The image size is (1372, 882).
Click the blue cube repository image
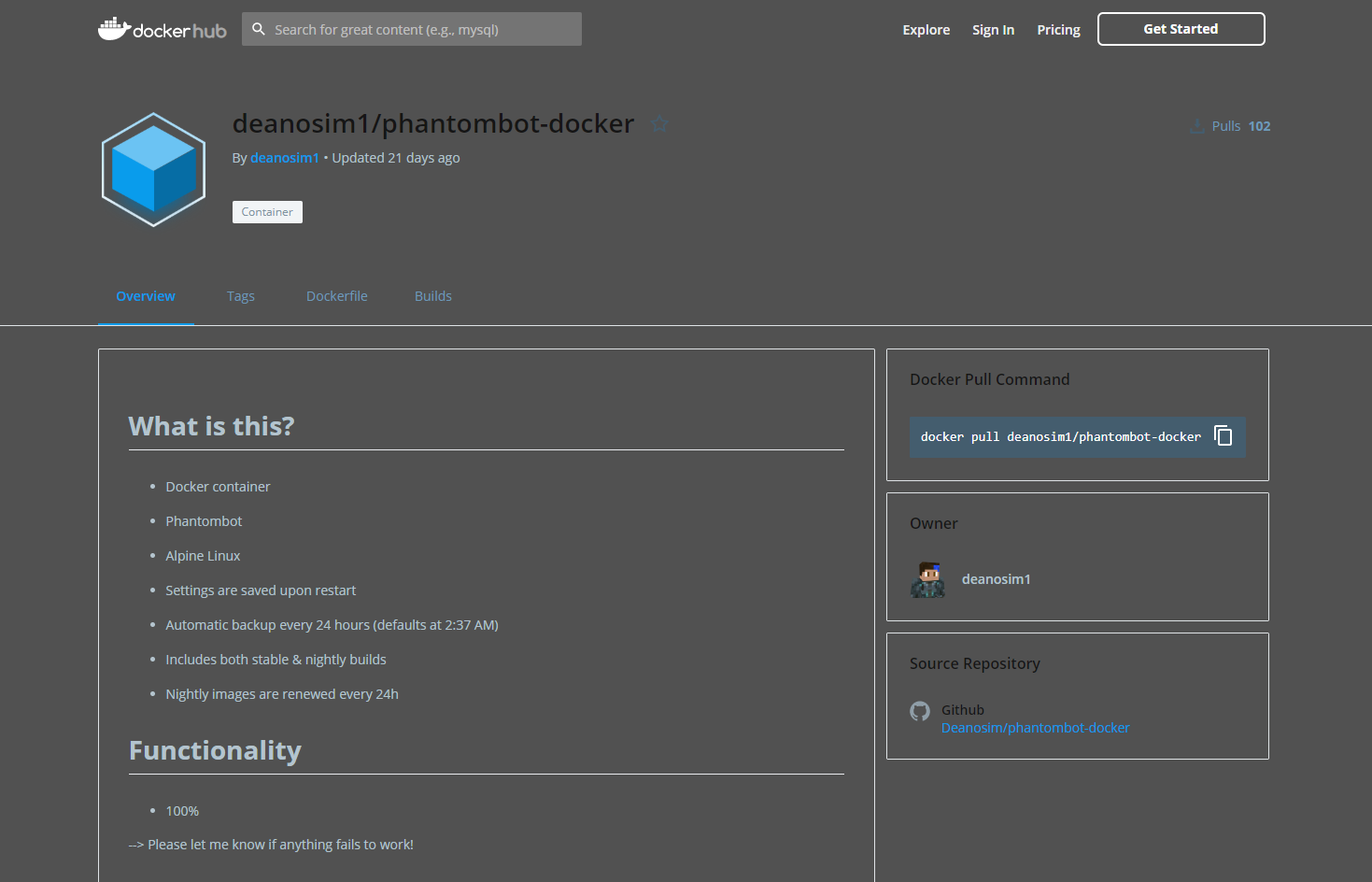[x=153, y=170]
